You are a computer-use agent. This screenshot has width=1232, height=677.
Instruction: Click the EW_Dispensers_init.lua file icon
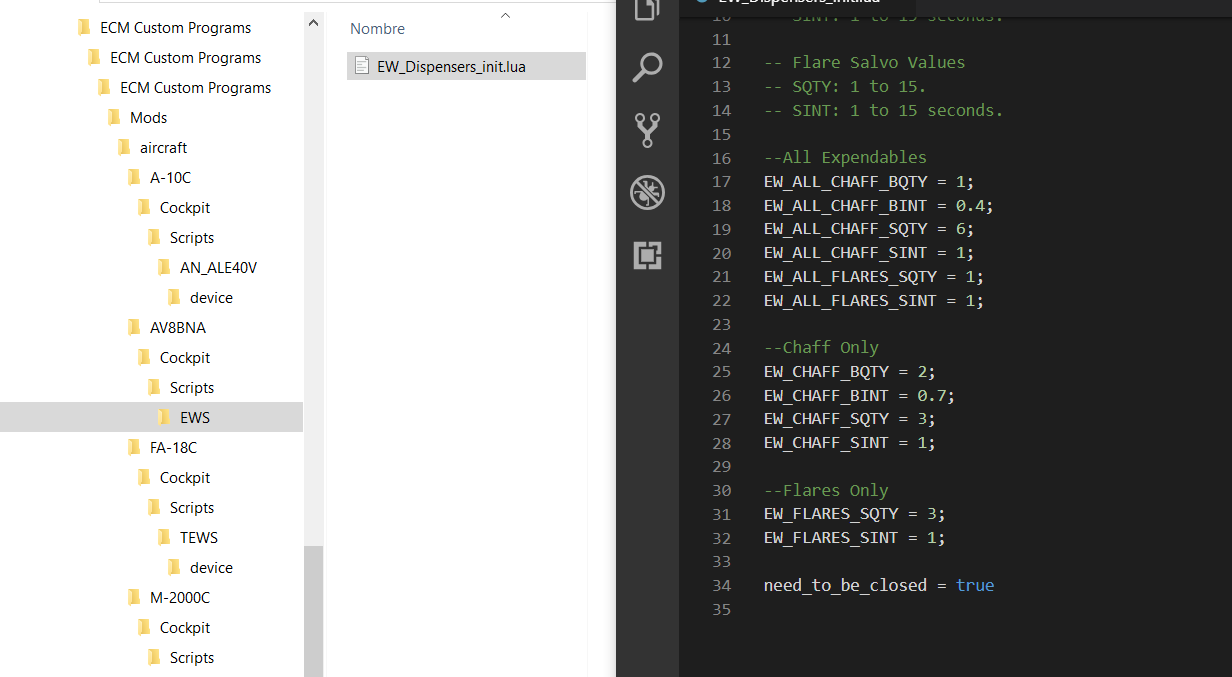(x=362, y=67)
